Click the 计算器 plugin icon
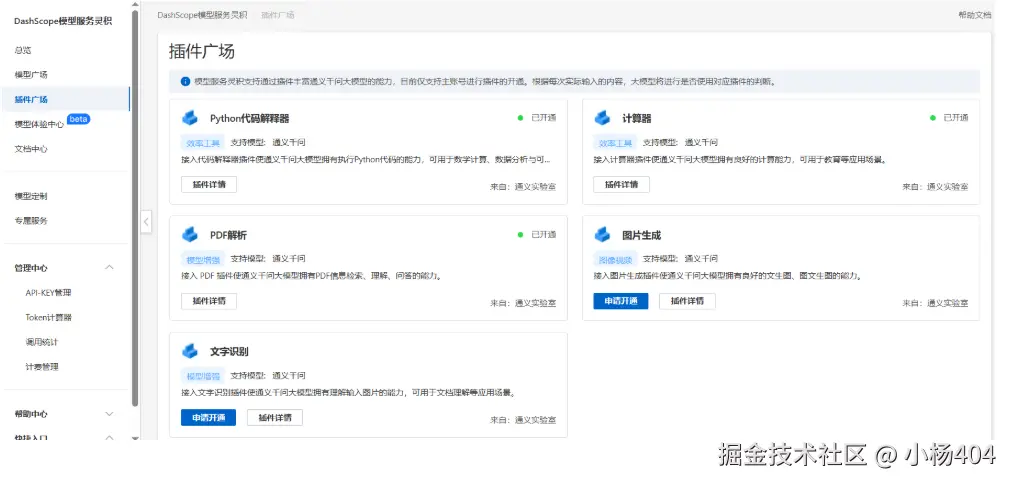Screen dimensions: 1012x485 (x=602, y=118)
